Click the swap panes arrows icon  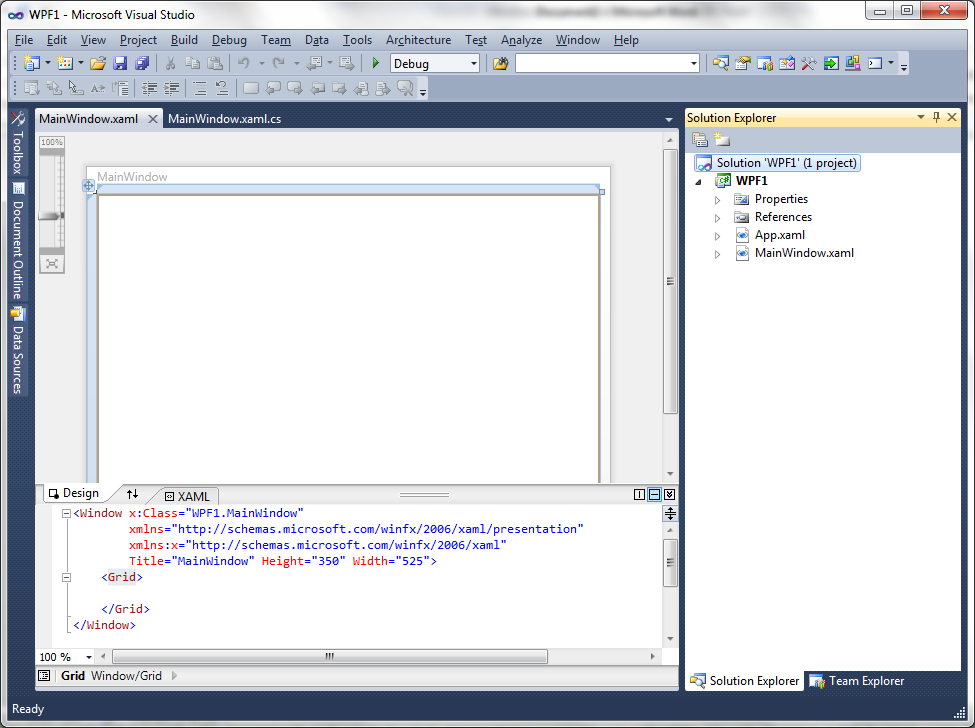133,494
